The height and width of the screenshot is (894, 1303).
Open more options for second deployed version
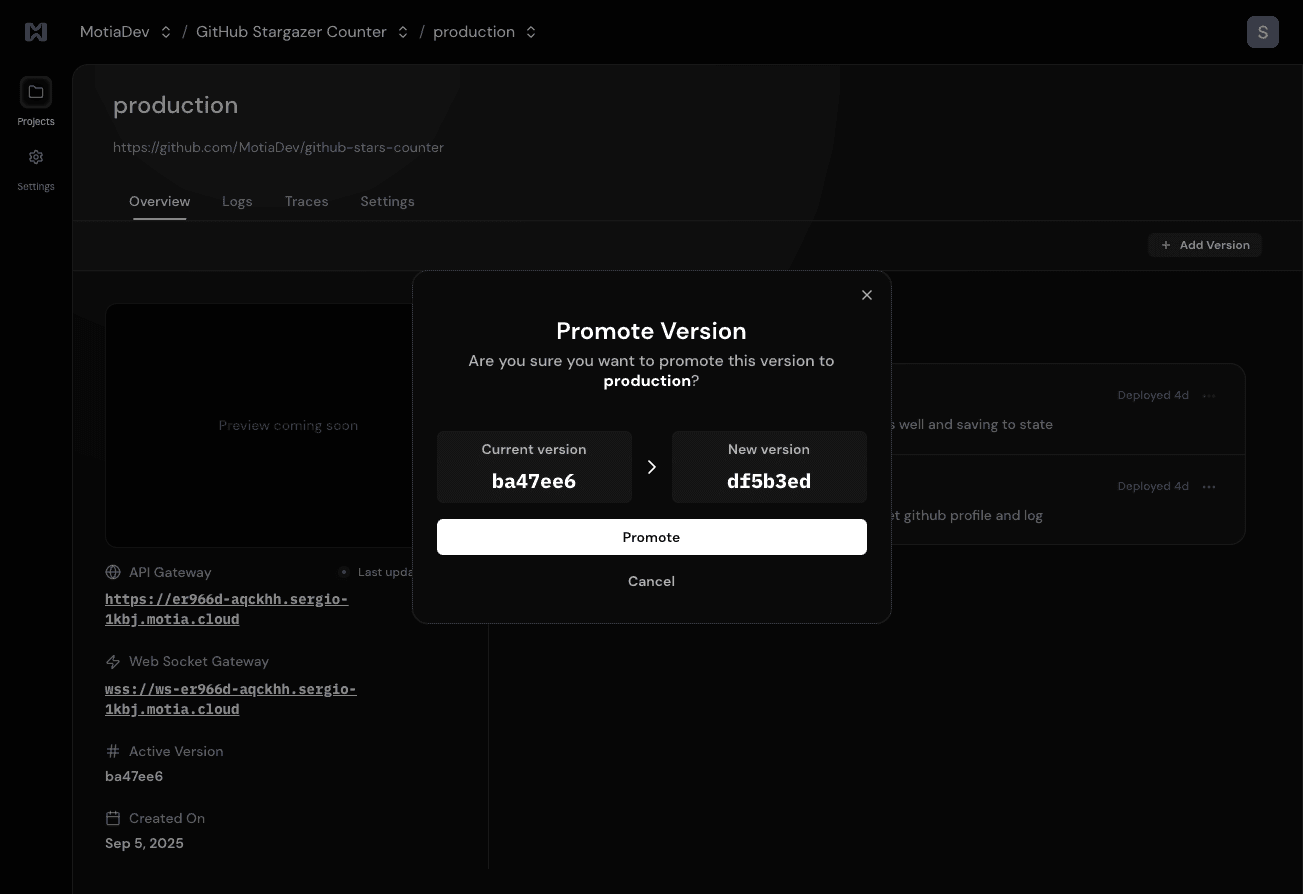click(x=1209, y=487)
